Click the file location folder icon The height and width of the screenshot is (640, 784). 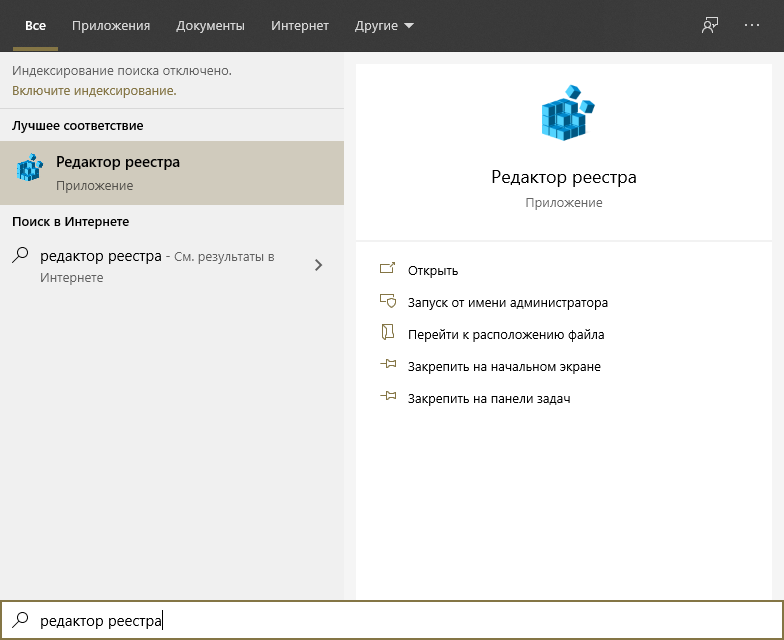pos(388,332)
